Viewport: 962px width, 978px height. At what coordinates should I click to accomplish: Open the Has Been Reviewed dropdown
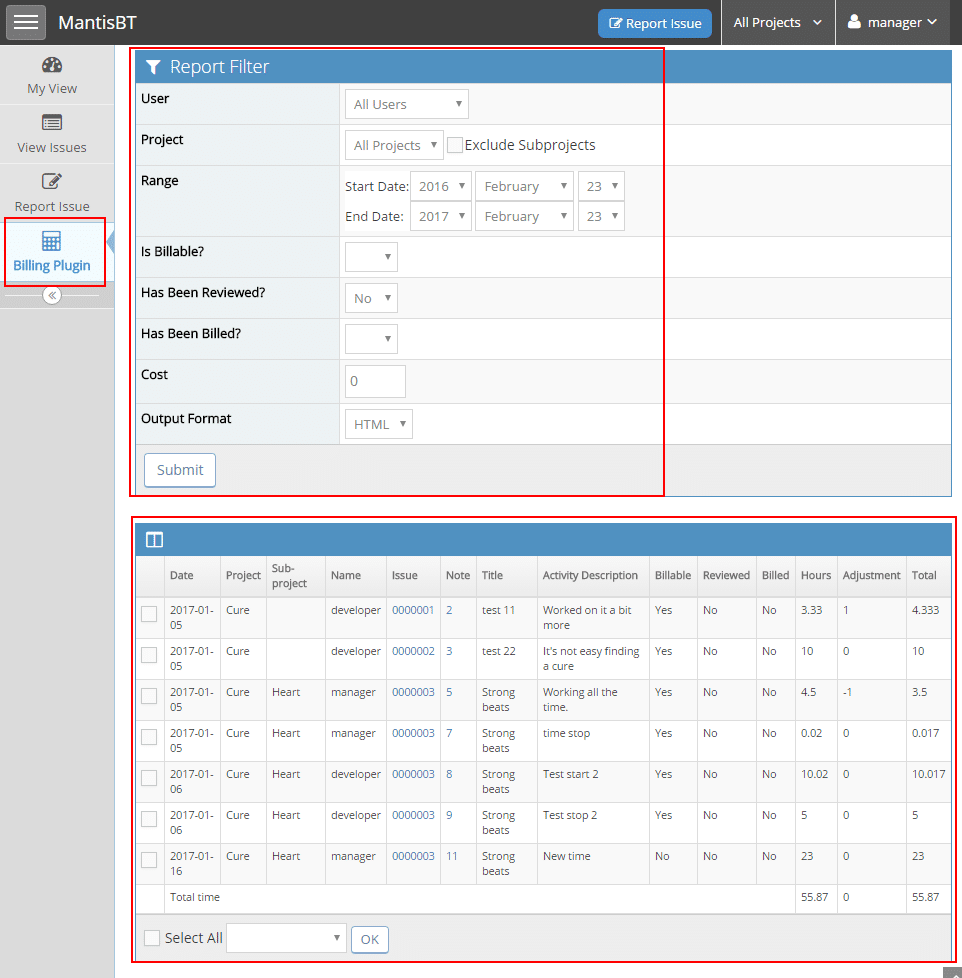click(x=371, y=298)
